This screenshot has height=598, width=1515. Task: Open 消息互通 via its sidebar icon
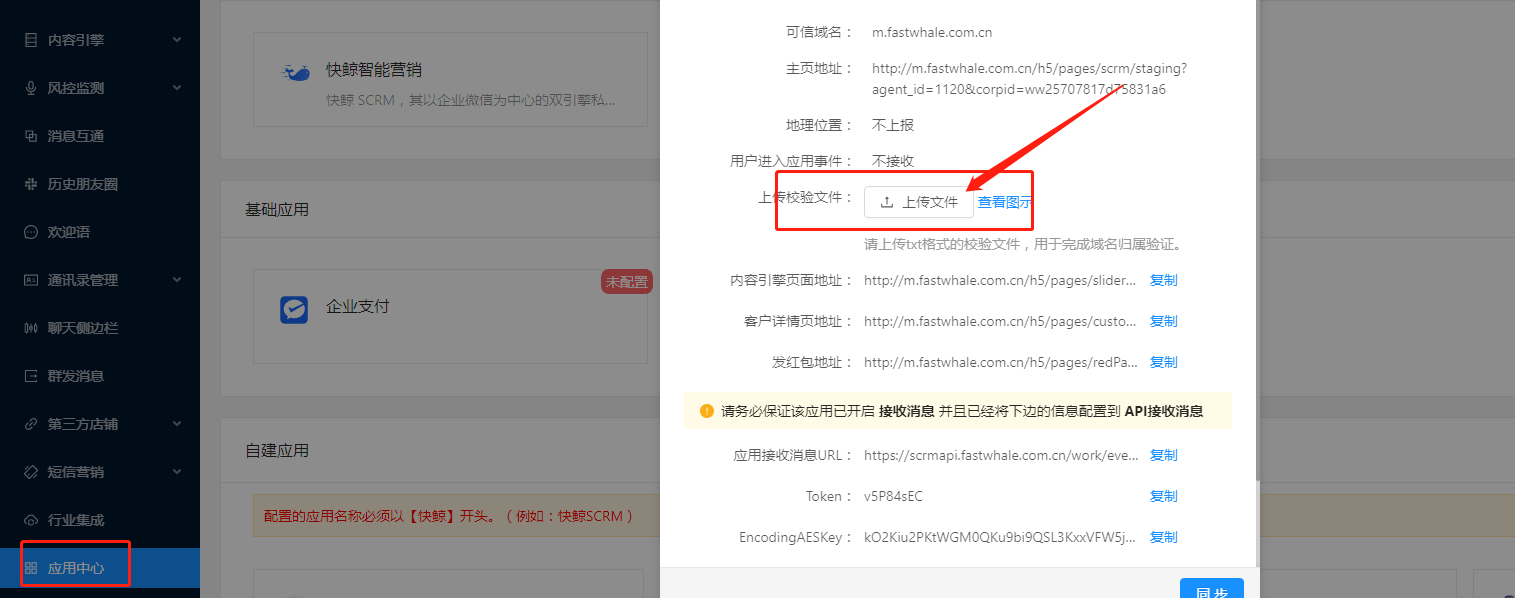(x=30, y=136)
